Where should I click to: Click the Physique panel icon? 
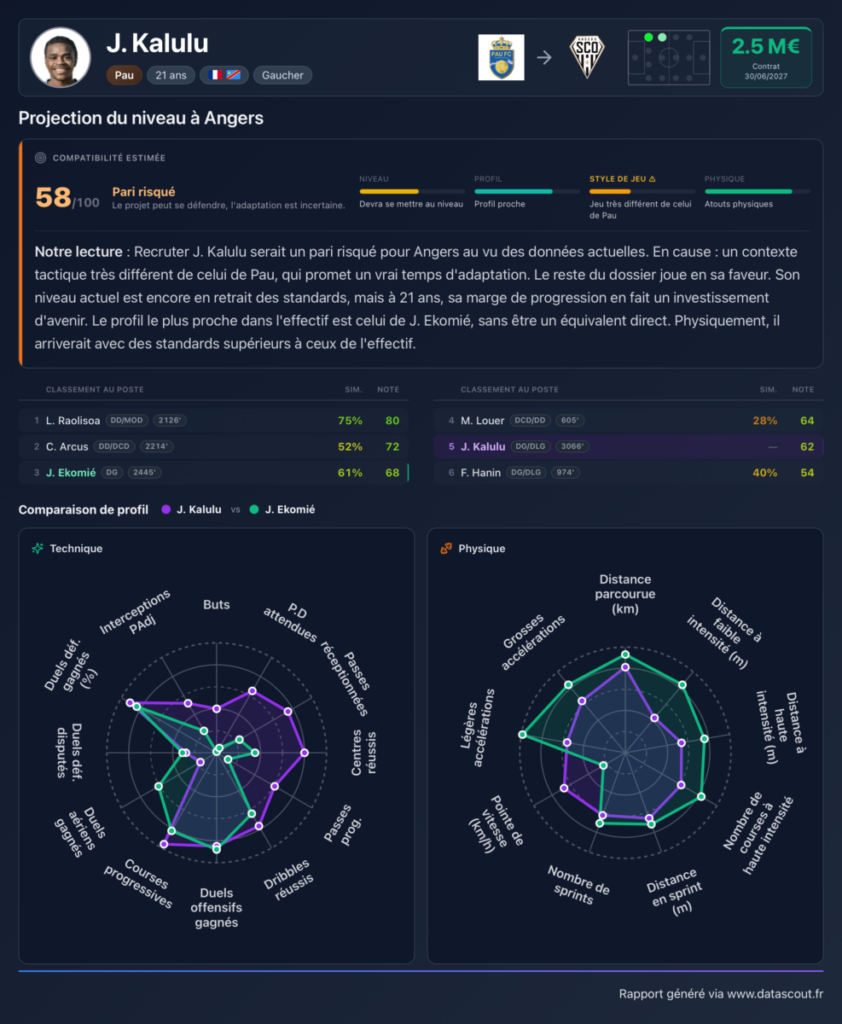[446, 549]
